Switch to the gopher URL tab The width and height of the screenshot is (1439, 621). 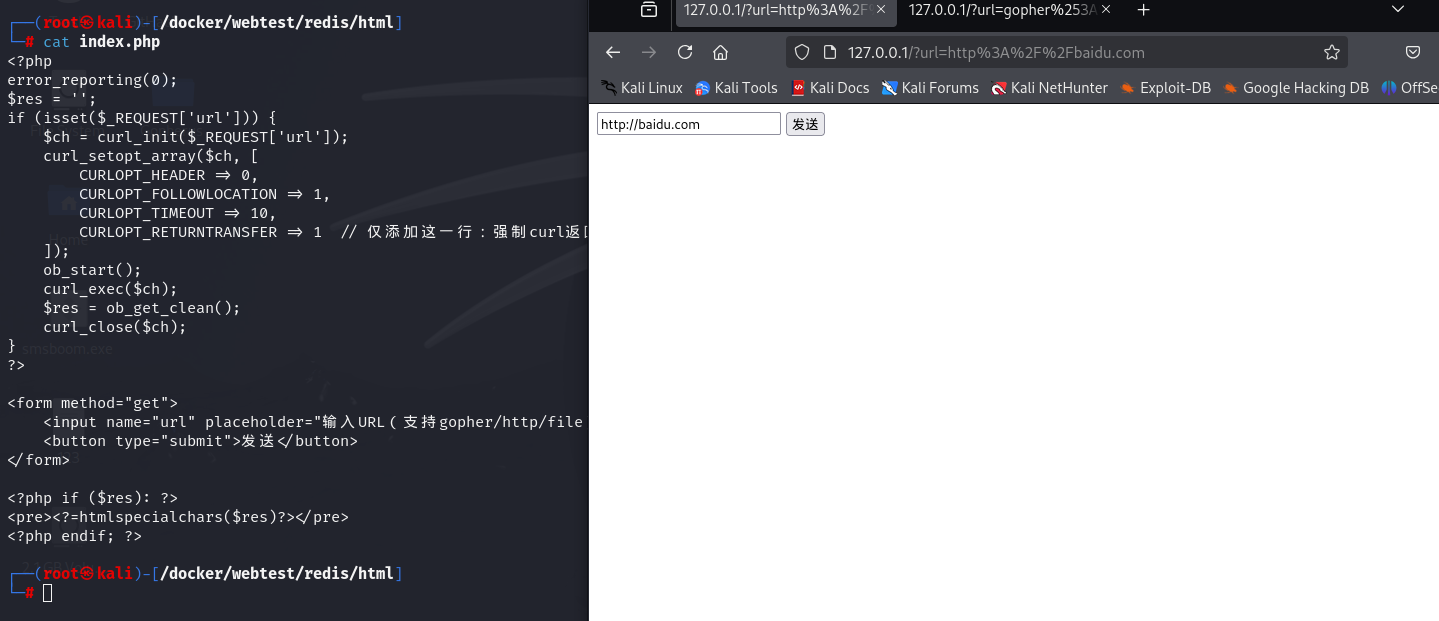(x=1000, y=10)
